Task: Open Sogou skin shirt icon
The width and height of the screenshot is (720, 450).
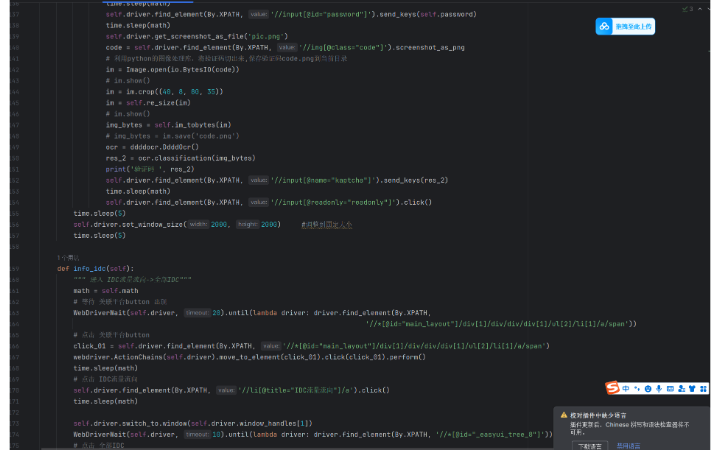Action: (x=692, y=389)
